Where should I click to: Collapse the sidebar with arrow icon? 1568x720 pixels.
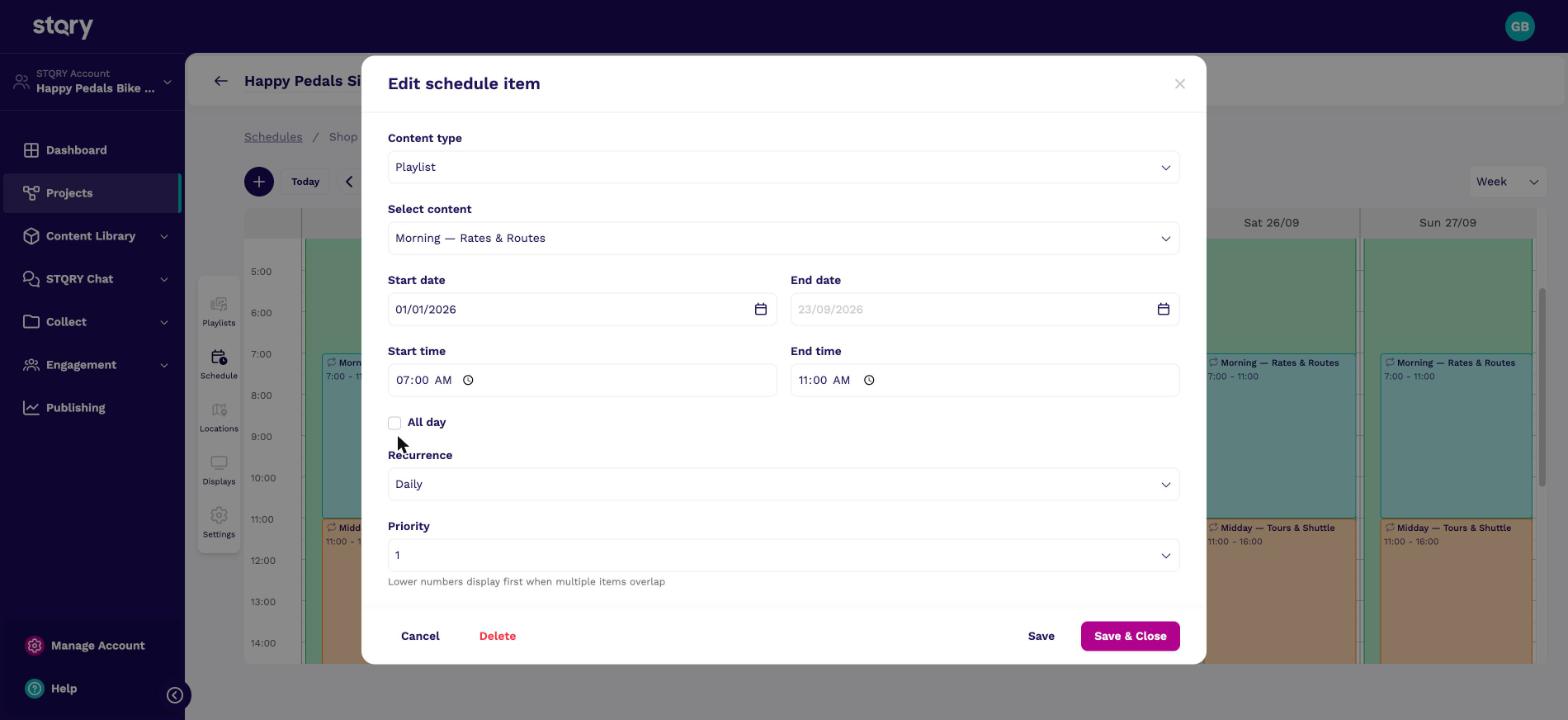175,695
